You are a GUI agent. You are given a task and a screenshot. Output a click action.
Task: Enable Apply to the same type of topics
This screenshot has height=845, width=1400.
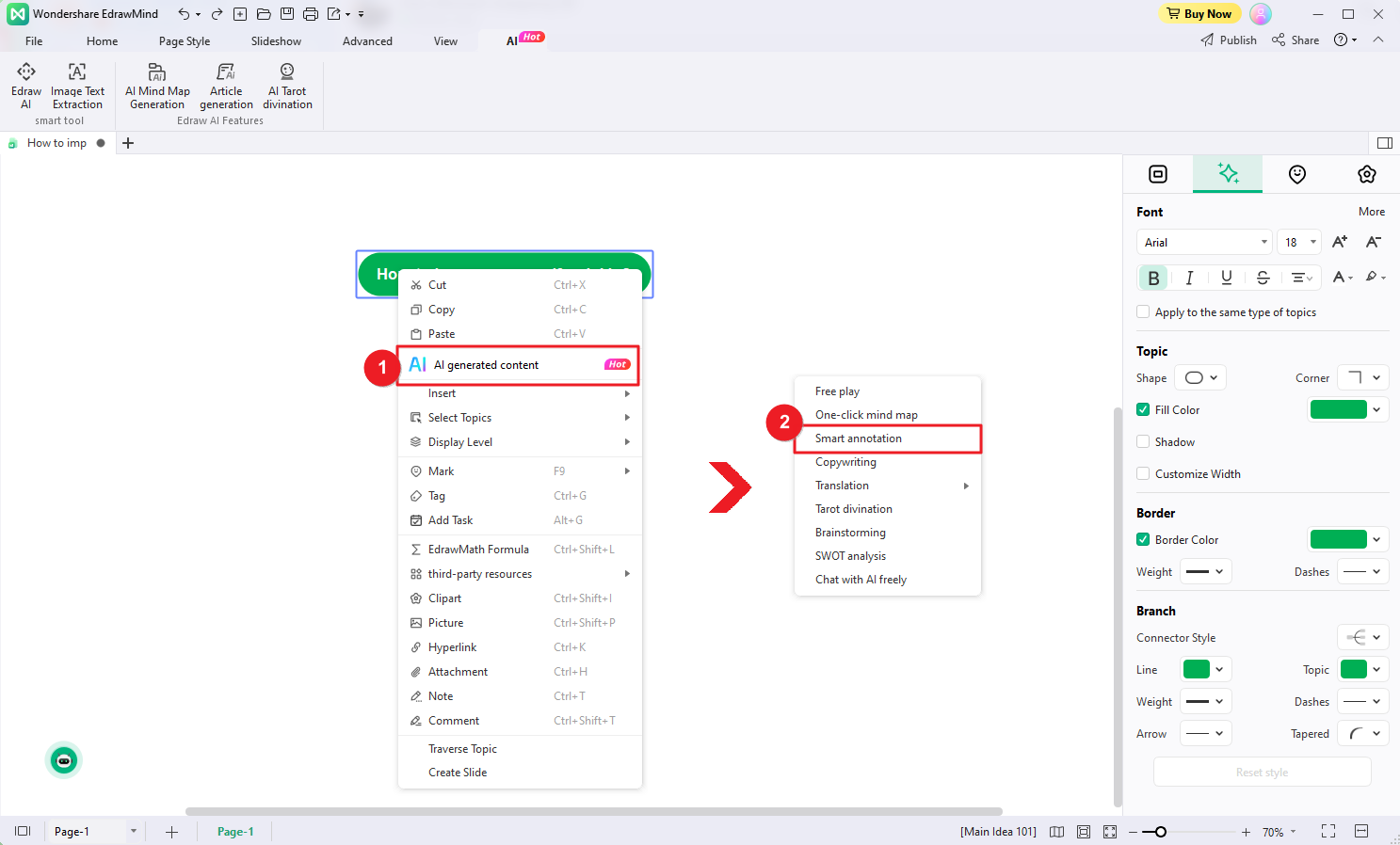(x=1143, y=311)
